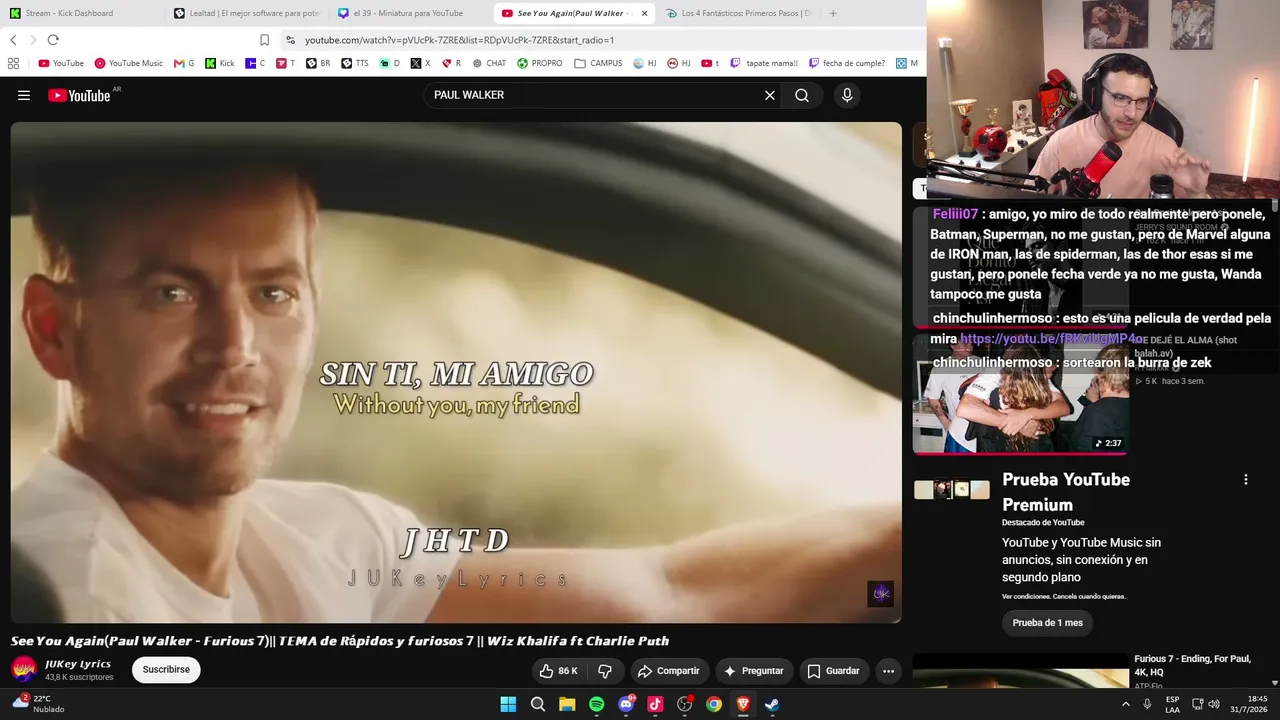The width and height of the screenshot is (1280, 720).
Task: Switch to the Miniatura para YouTube tab
Action: pyautogui.click(x=408, y=13)
